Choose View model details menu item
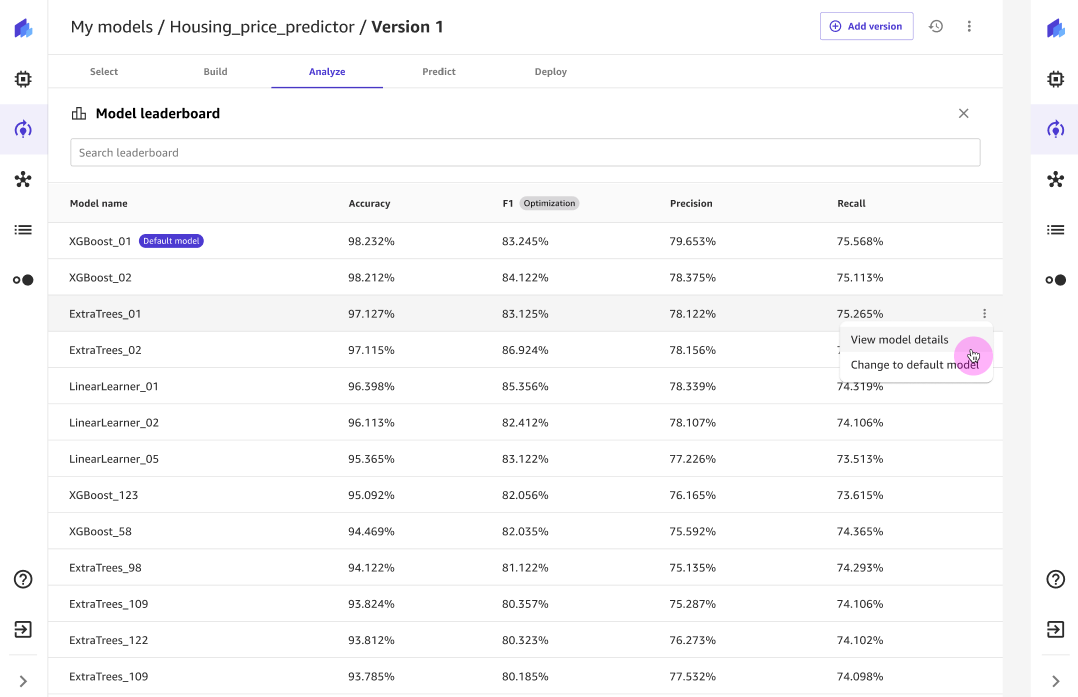This screenshot has width=1078, height=697. pyautogui.click(x=899, y=340)
